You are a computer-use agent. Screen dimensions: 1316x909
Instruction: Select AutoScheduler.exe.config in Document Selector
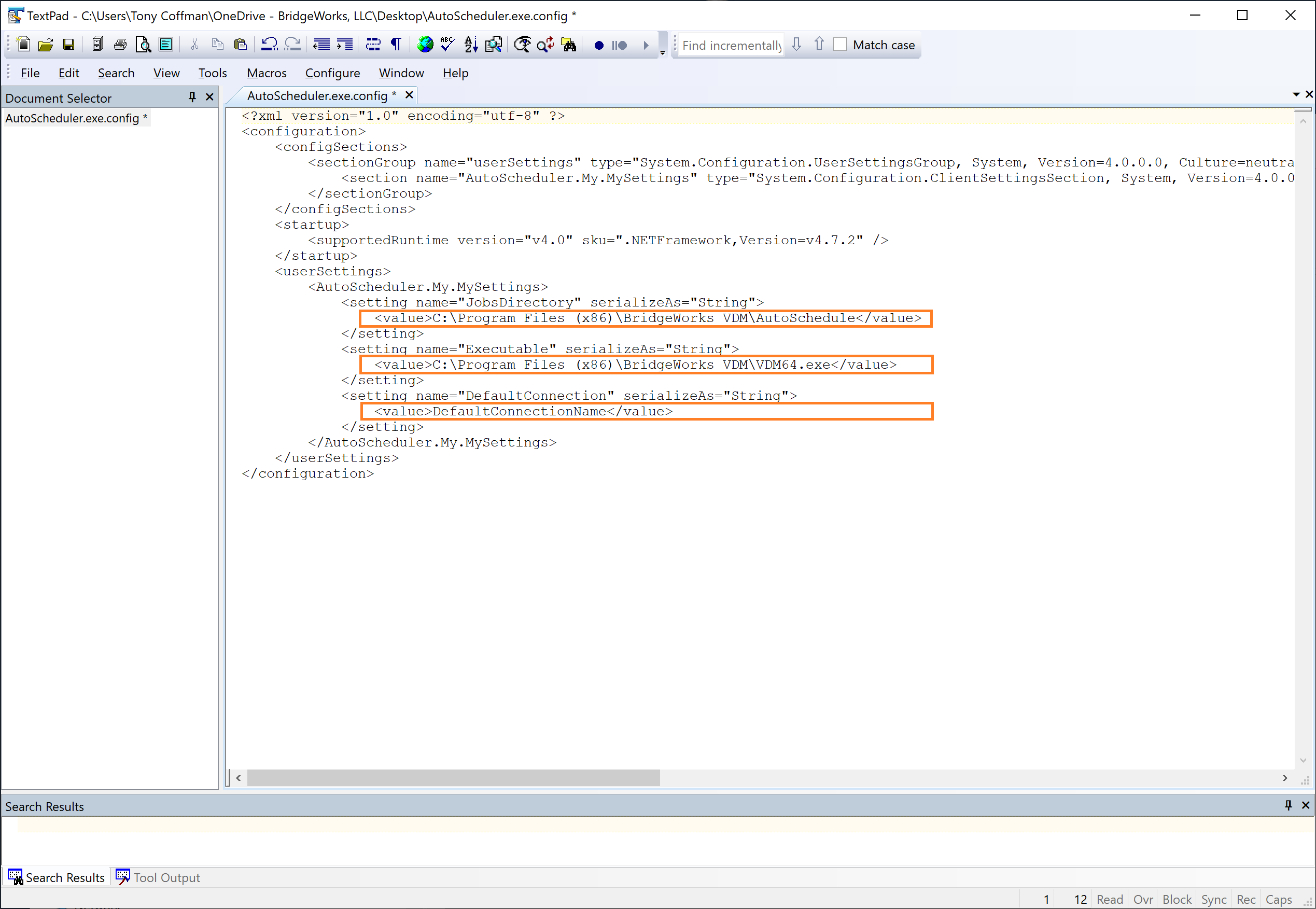tap(76, 118)
